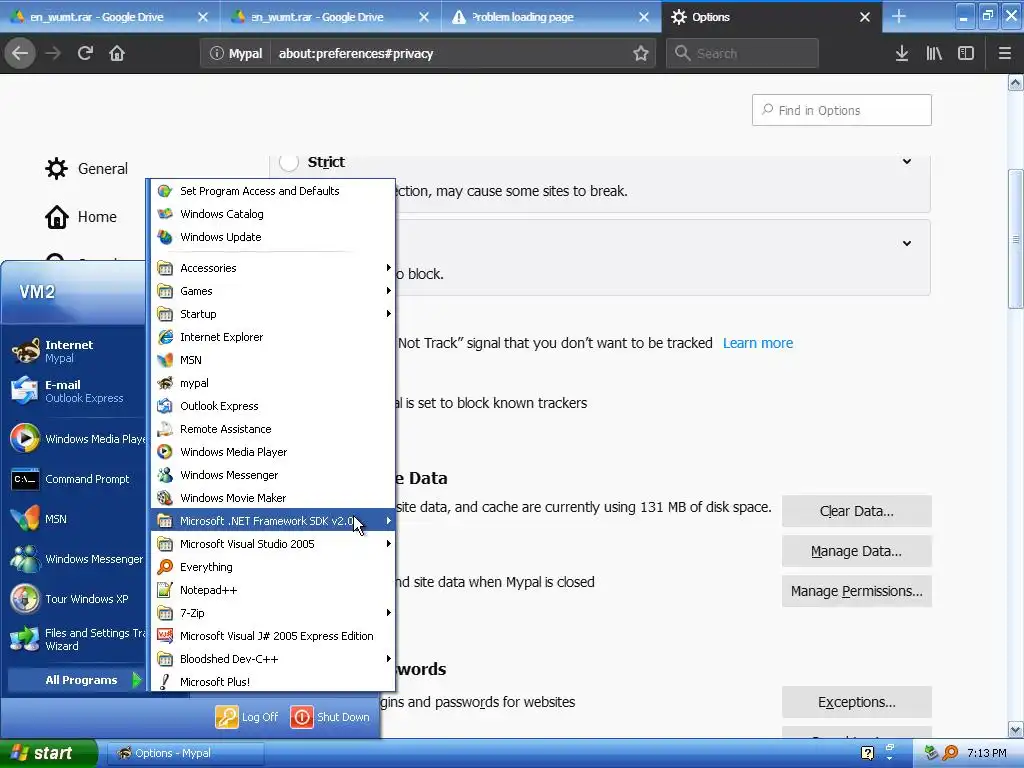Viewport: 1024px width, 768px height.
Task: Open a new tab with plus icon
Action: (899, 16)
